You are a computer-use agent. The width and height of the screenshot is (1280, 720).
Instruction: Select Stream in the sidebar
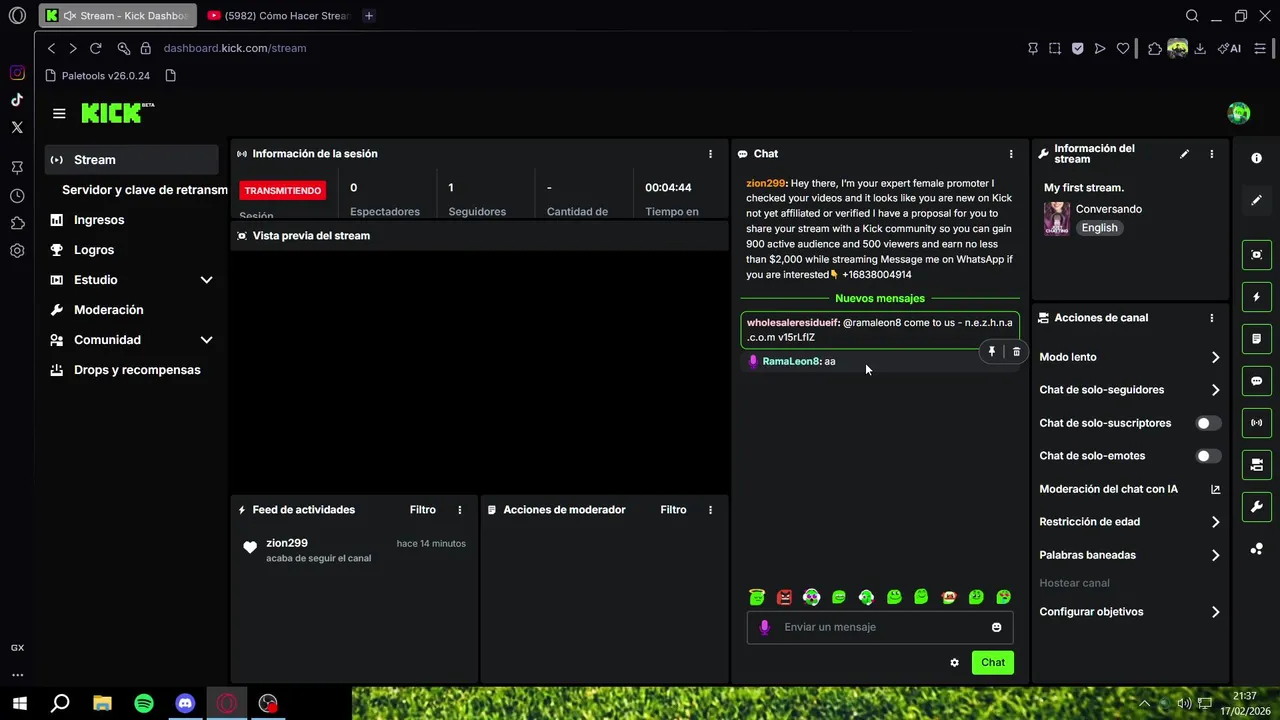131,160
